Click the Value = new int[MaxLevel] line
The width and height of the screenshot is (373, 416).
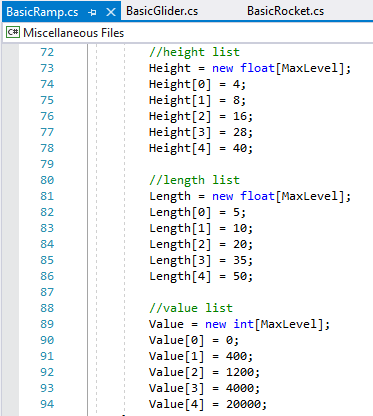[239, 324]
